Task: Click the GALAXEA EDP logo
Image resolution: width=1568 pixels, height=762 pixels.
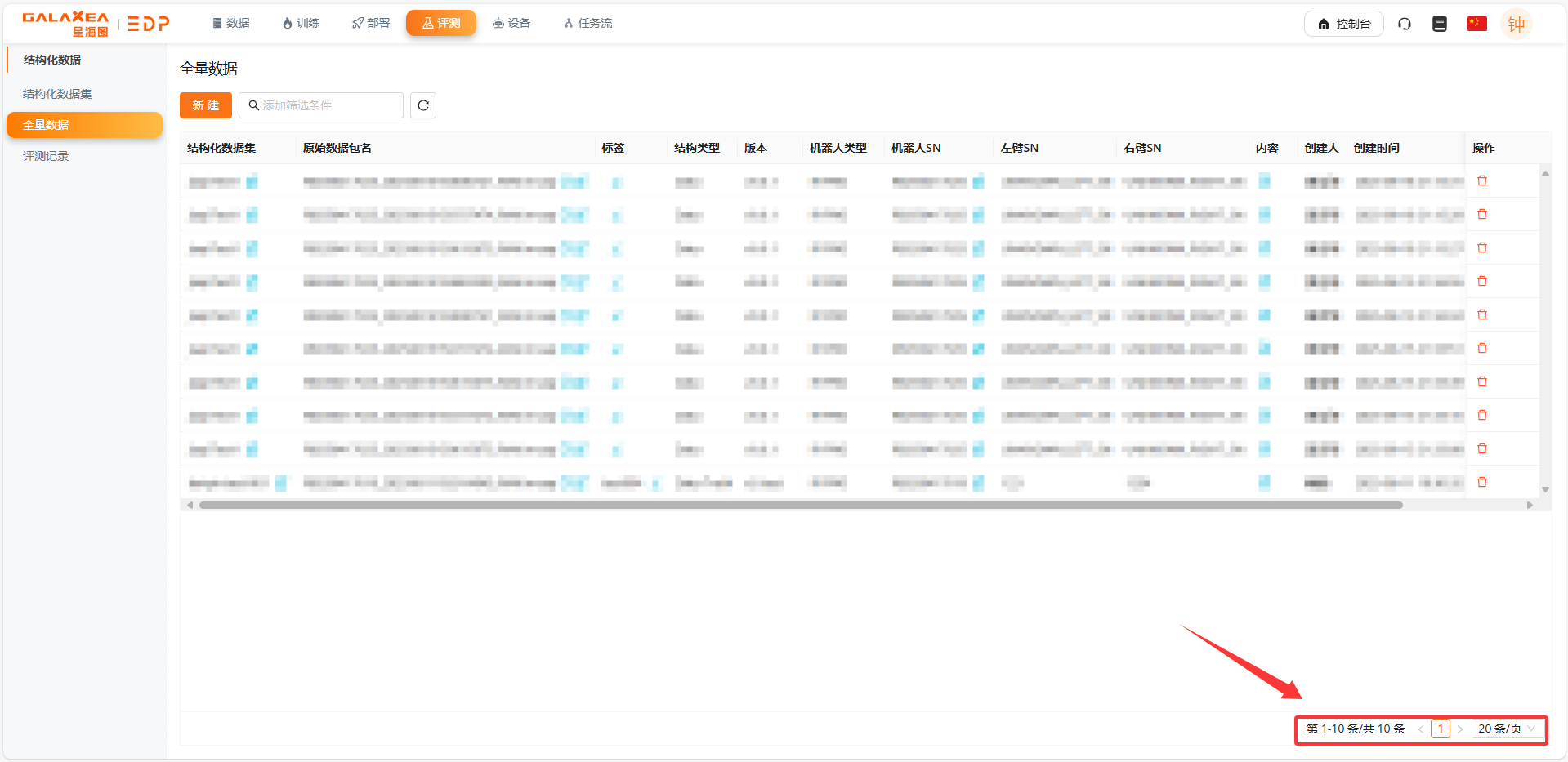Action: click(96, 24)
